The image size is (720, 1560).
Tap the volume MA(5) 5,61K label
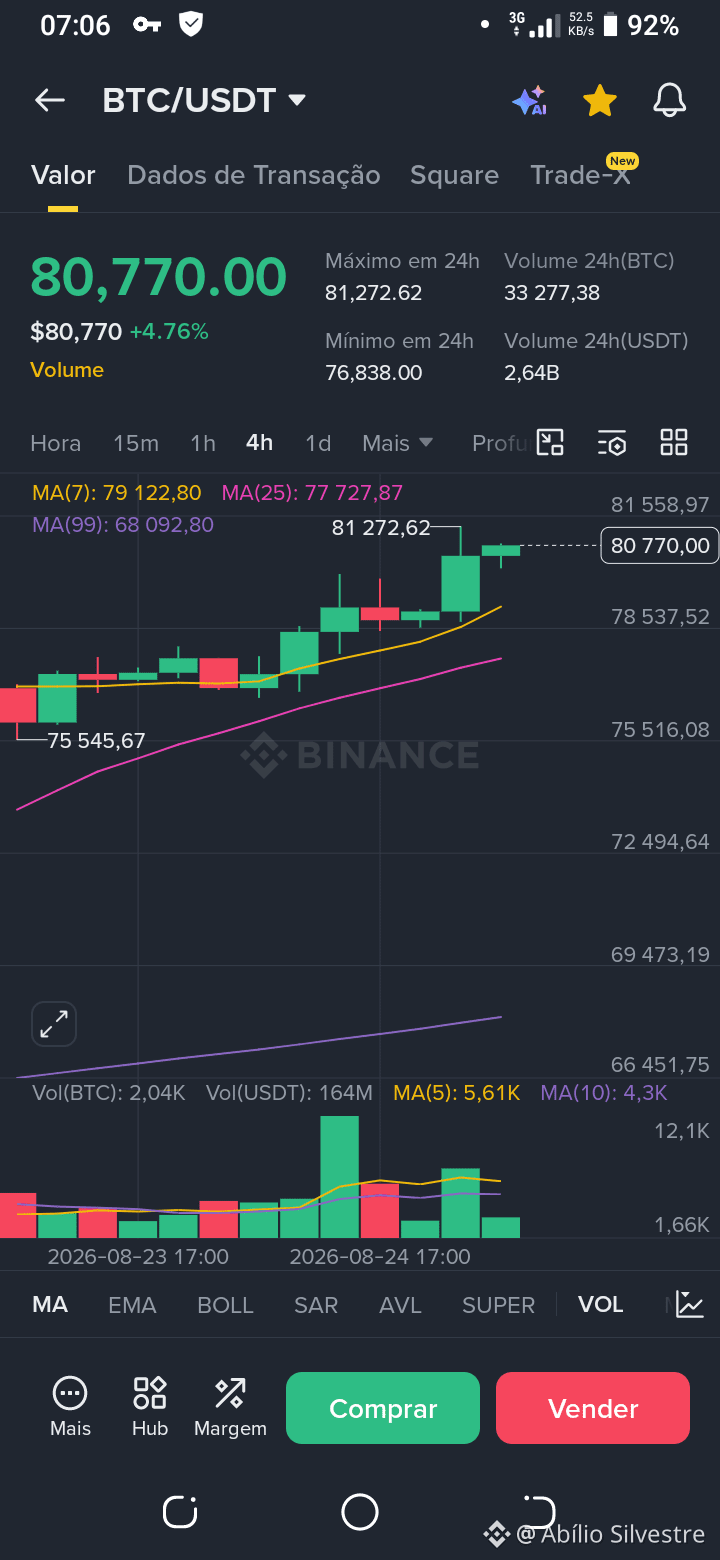pos(457,1093)
